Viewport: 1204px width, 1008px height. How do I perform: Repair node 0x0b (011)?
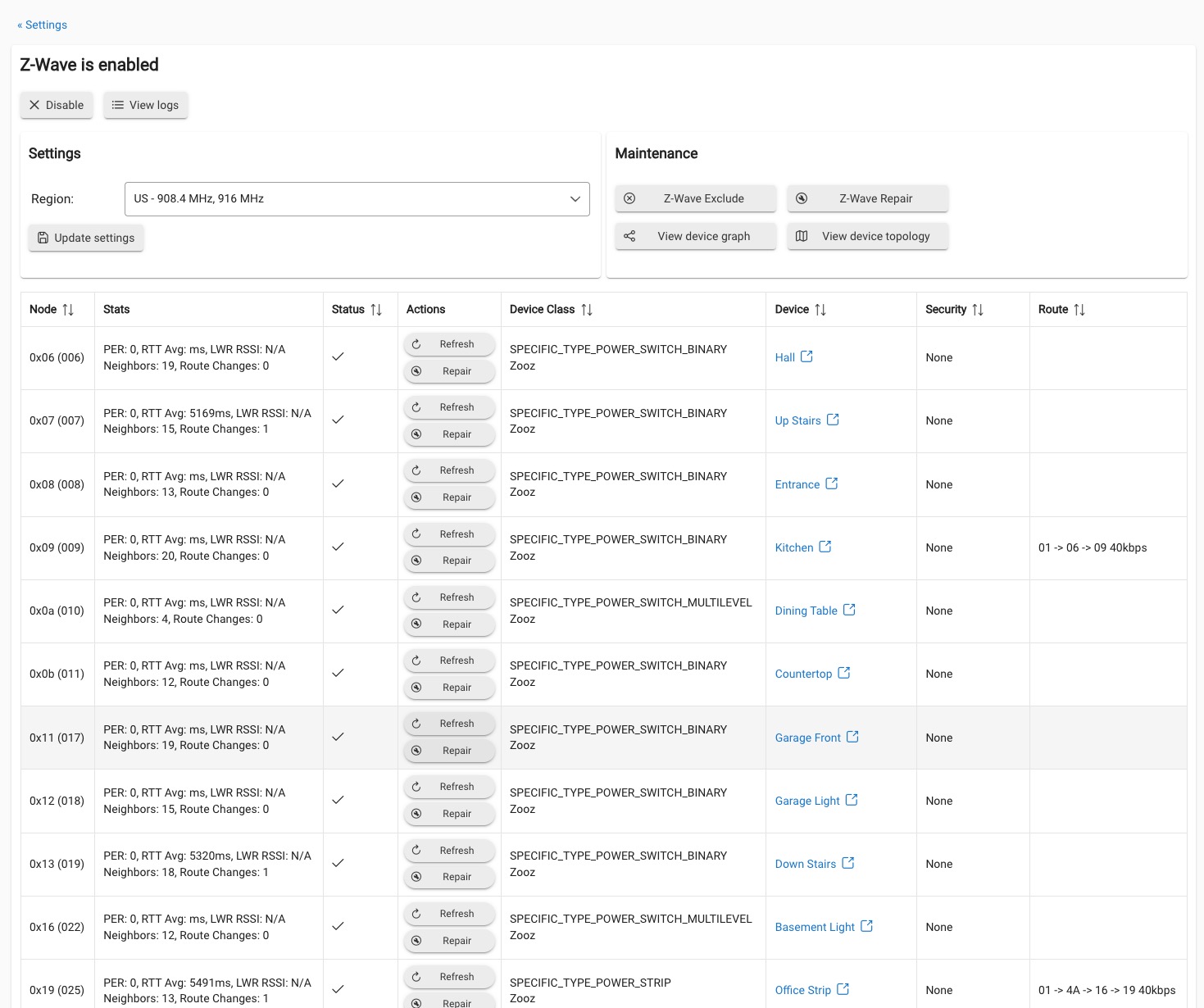point(450,688)
